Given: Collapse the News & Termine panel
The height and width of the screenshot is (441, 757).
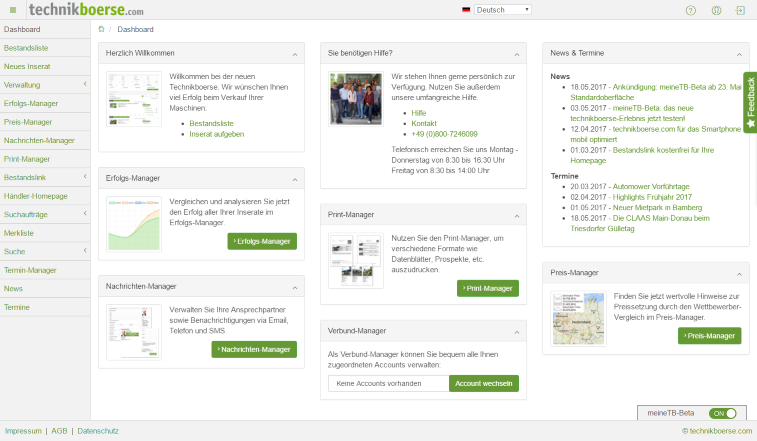Looking at the screenshot, I should [739, 53].
